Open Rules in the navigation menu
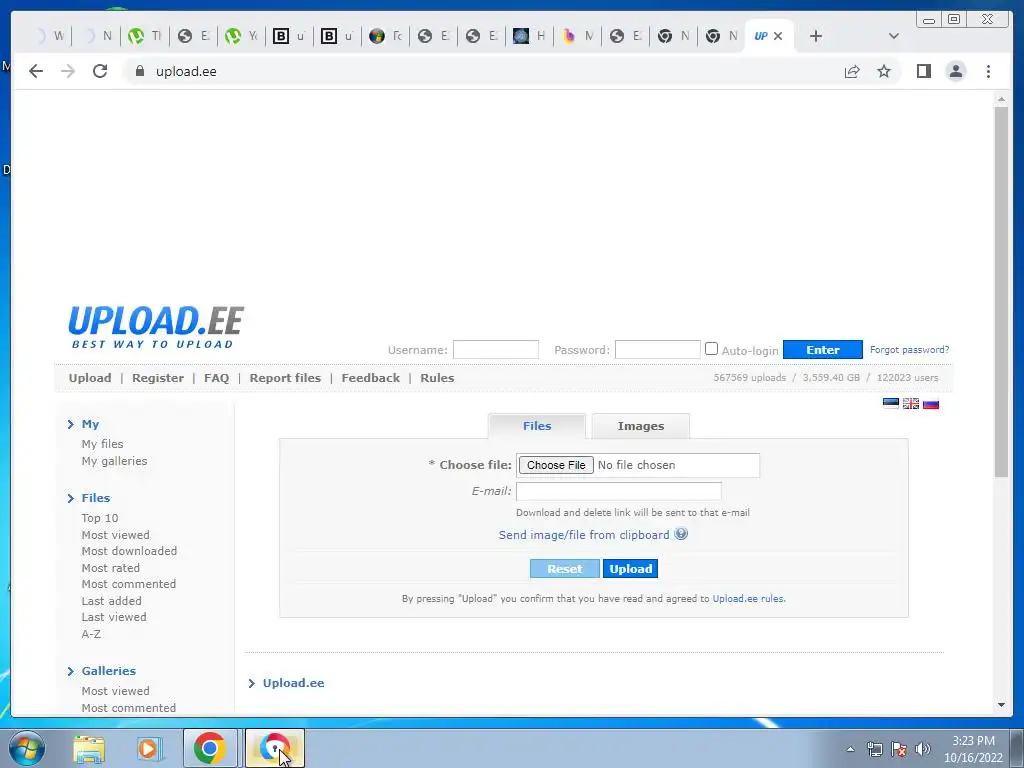1024x768 pixels. point(437,378)
